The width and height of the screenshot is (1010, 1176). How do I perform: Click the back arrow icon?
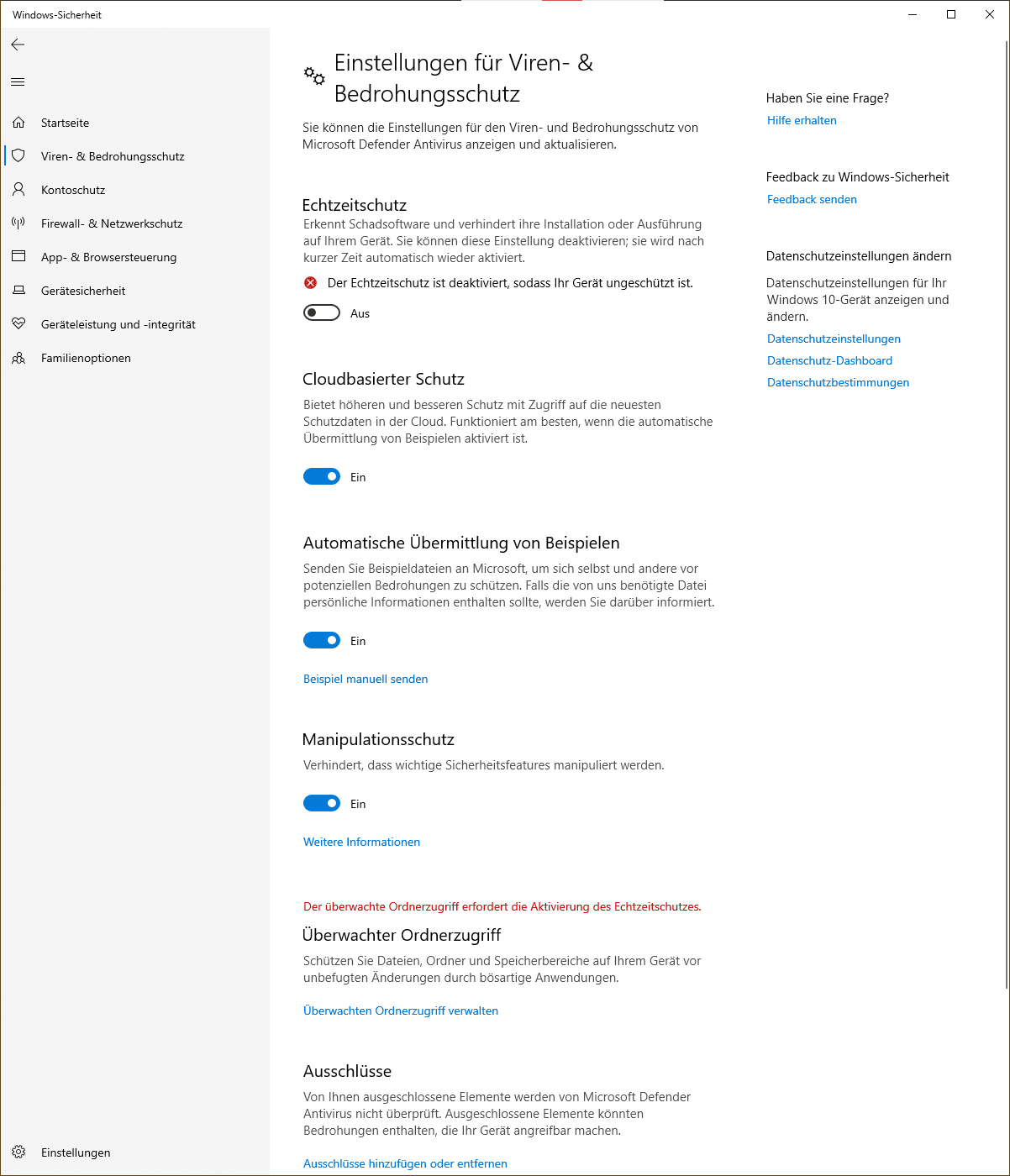coord(18,45)
